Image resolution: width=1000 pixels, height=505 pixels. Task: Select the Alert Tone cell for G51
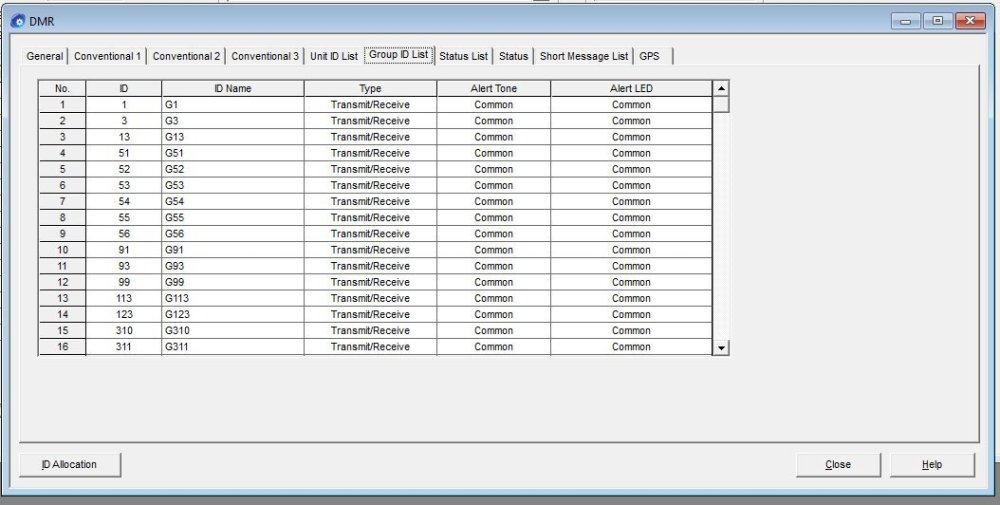pos(493,153)
